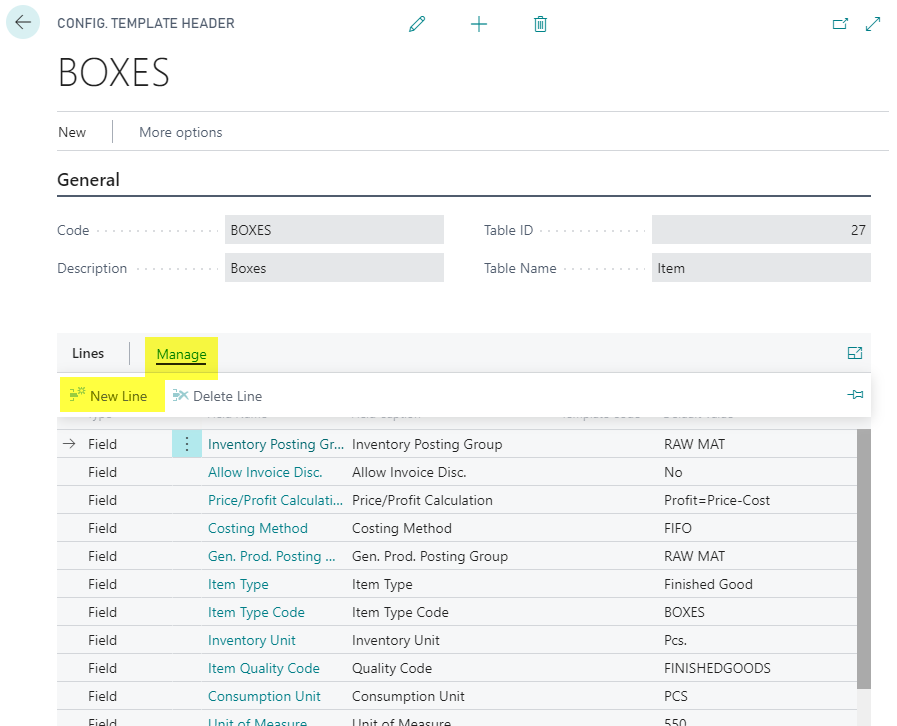
Task: Click Field caption Costing Method
Action: (402, 529)
